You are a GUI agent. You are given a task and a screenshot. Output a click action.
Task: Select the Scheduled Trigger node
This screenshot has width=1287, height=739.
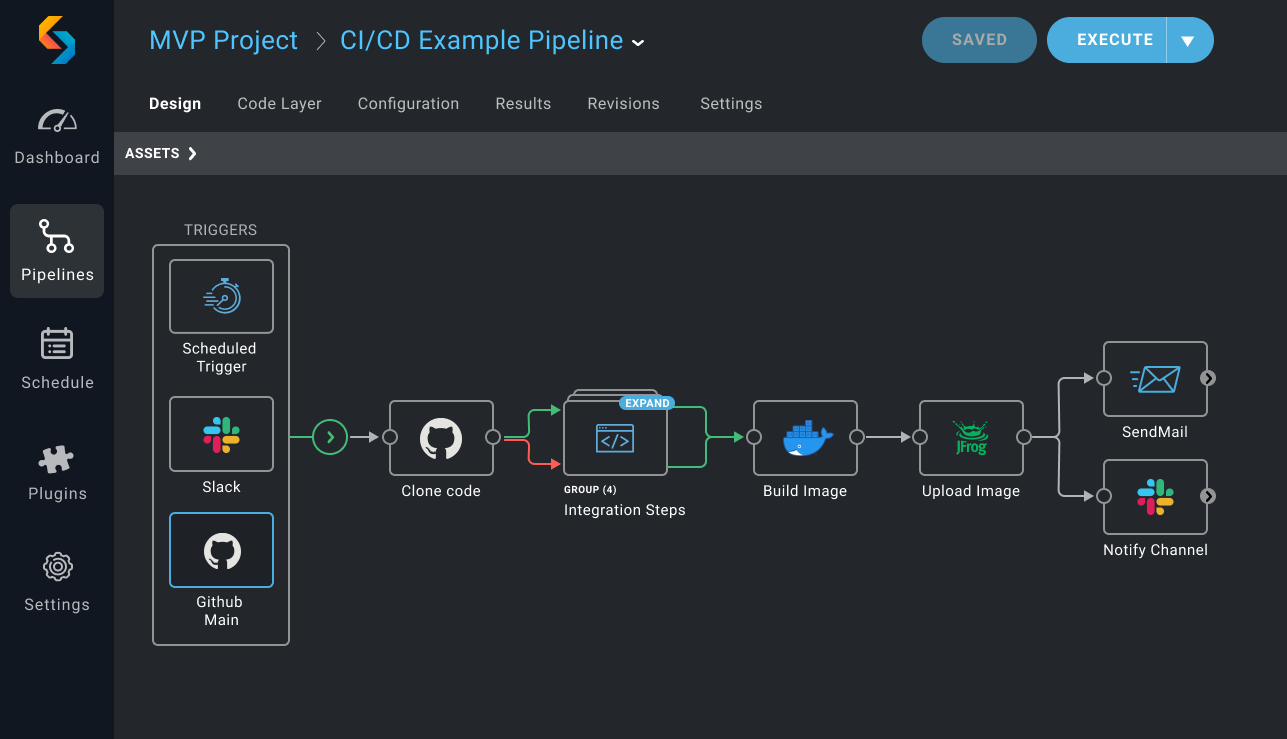coord(221,296)
